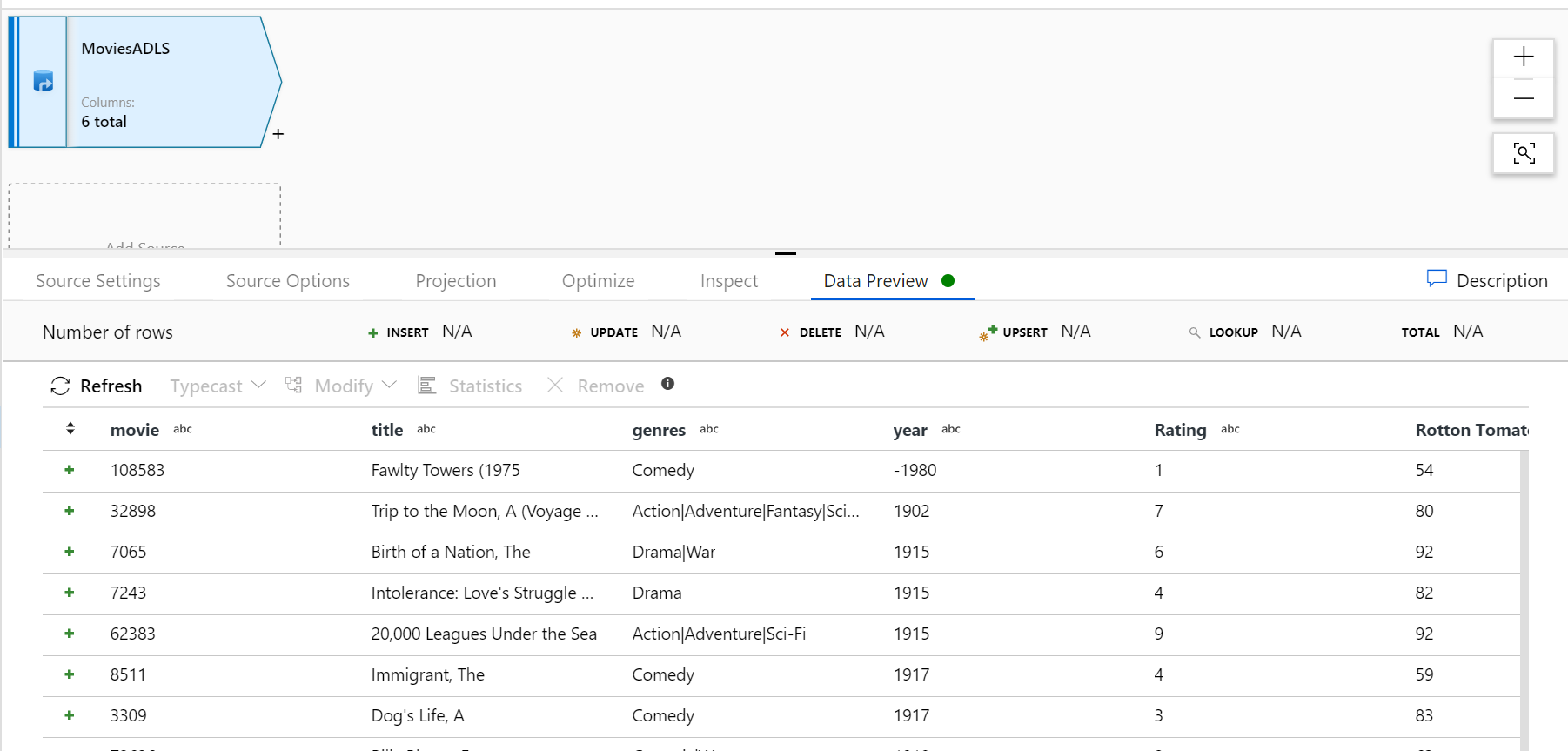This screenshot has height=751, width=1568.
Task: Click the Rating column header
Action: click(1181, 430)
